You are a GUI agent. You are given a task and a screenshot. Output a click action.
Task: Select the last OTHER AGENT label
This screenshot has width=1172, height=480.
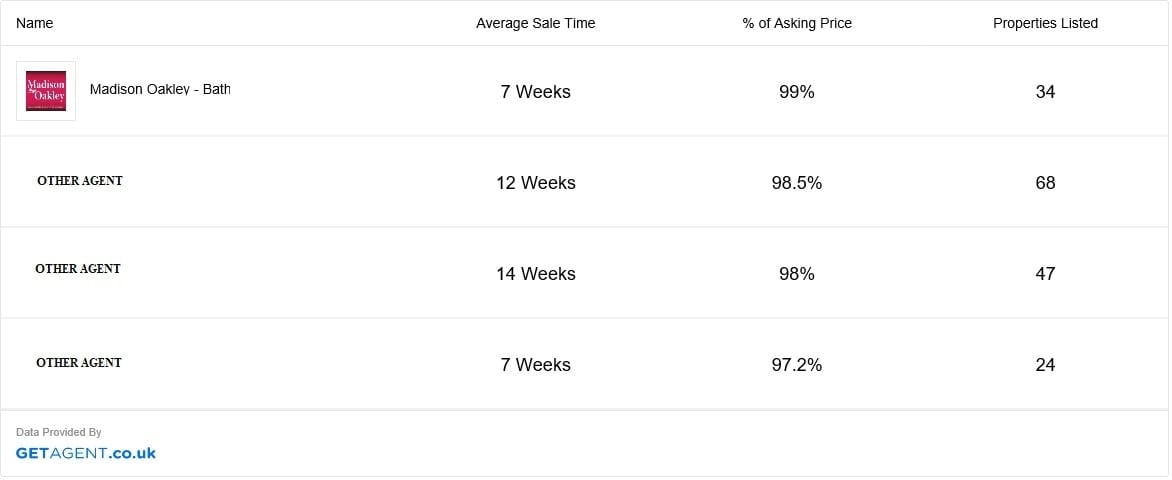pos(79,363)
